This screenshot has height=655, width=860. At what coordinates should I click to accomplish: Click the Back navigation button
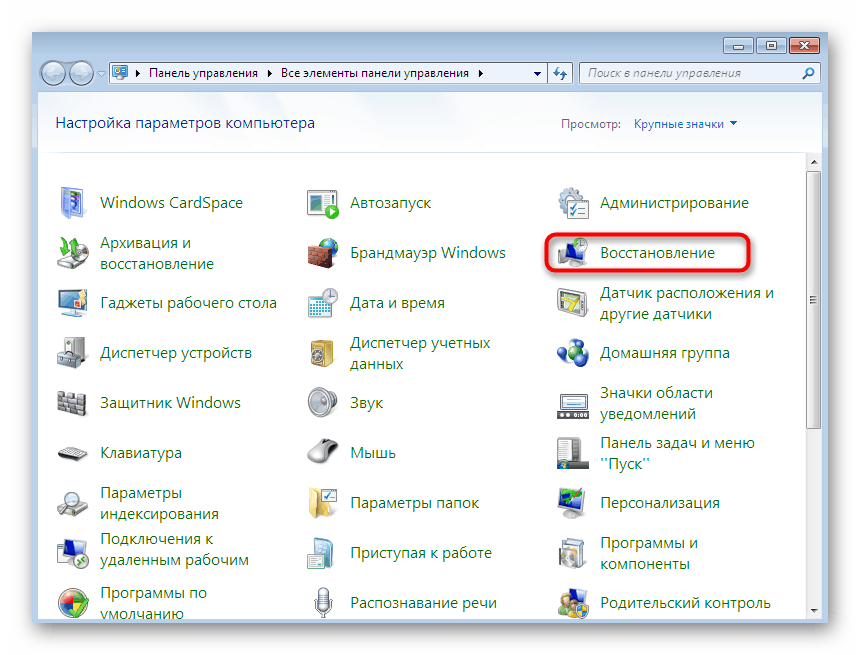(x=54, y=74)
